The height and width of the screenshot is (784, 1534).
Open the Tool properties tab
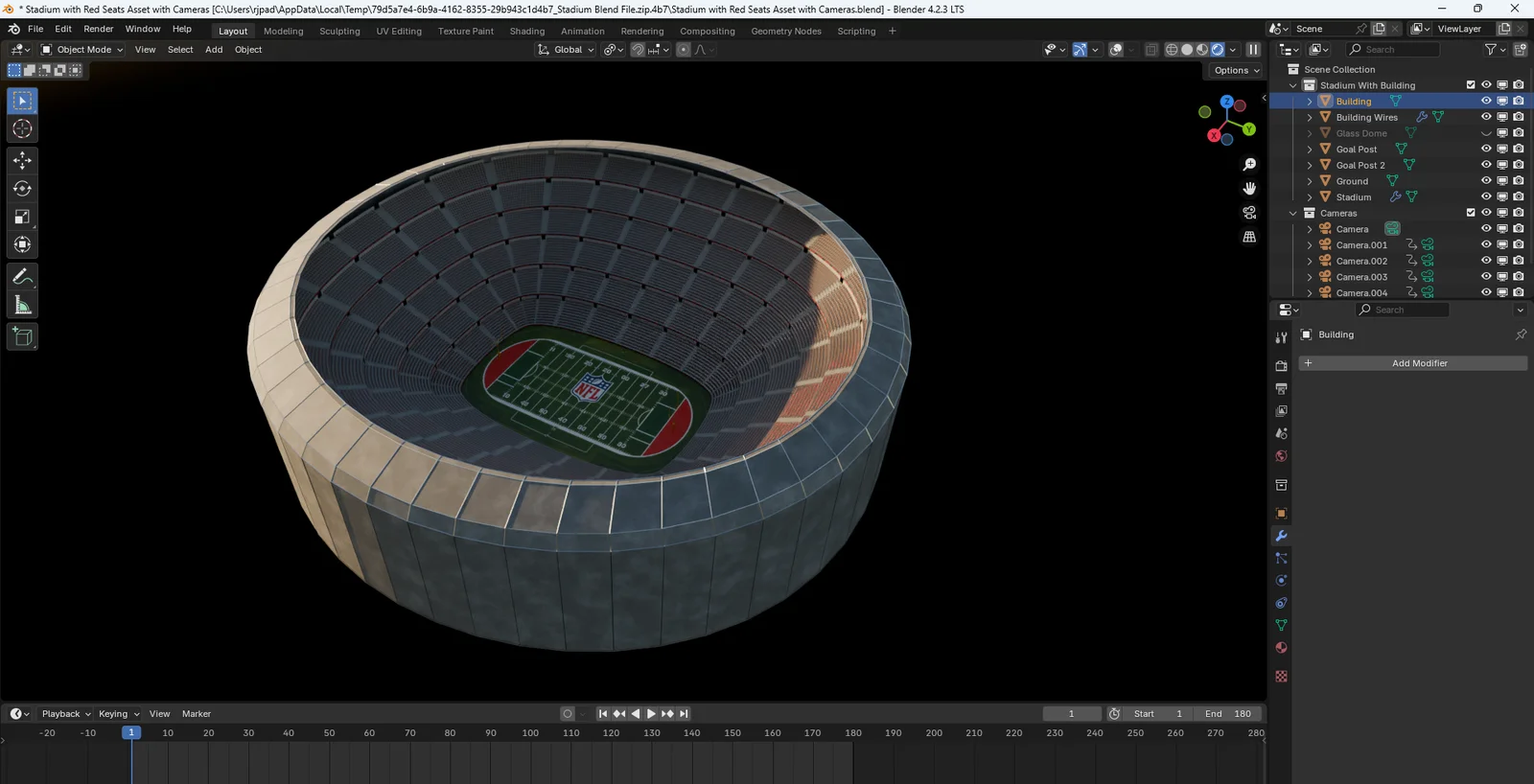click(x=1281, y=337)
